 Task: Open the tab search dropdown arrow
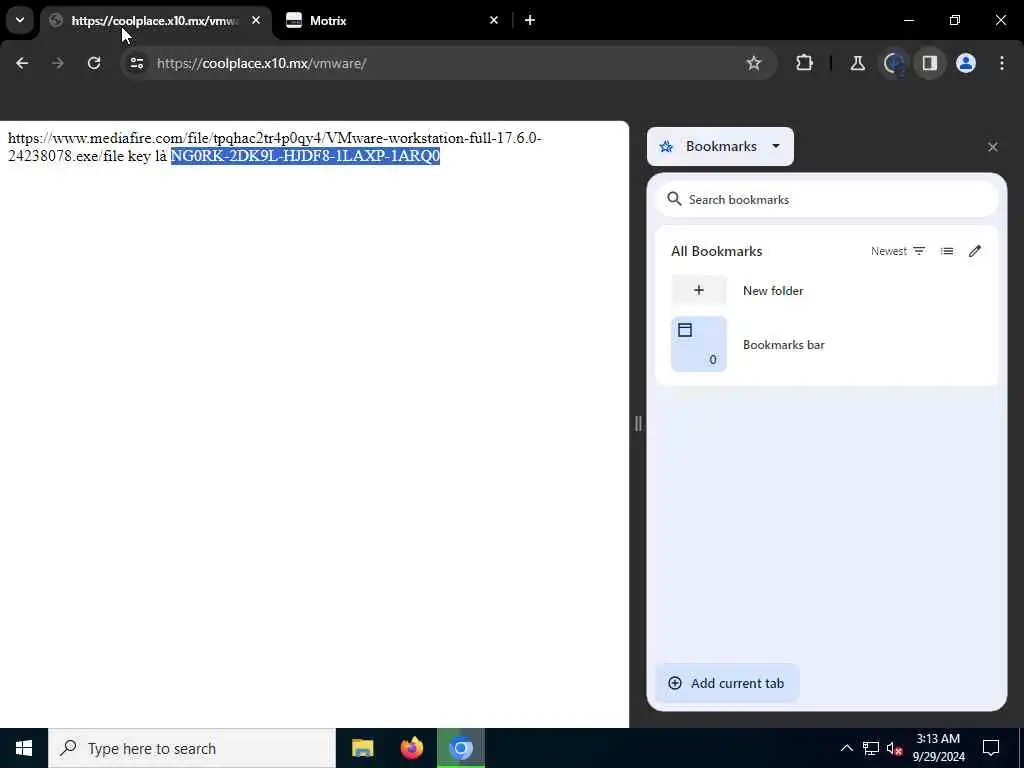(20, 20)
